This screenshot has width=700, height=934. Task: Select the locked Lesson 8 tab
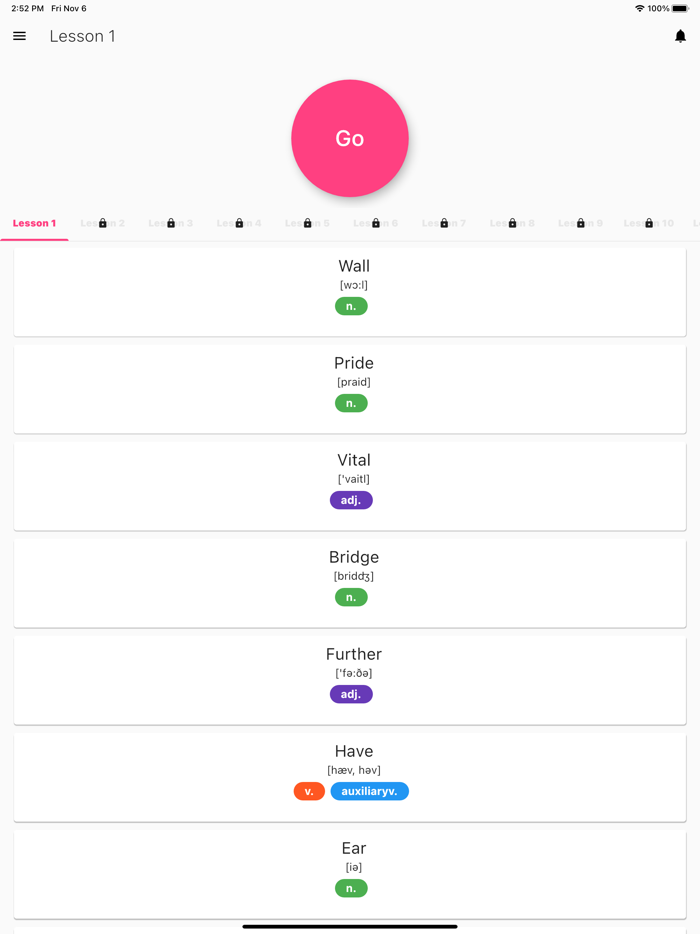pos(512,223)
